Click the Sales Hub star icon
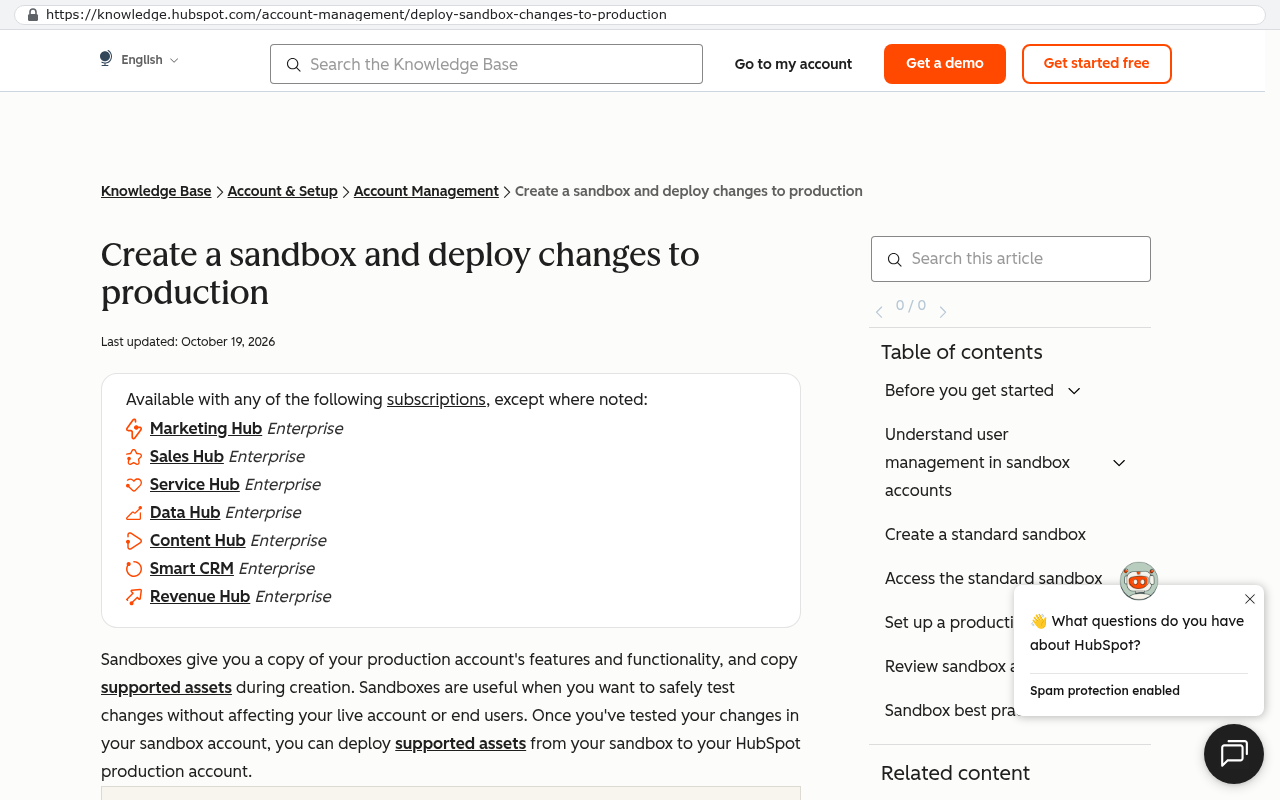Viewport: 1280px width, 800px height. (134, 457)
